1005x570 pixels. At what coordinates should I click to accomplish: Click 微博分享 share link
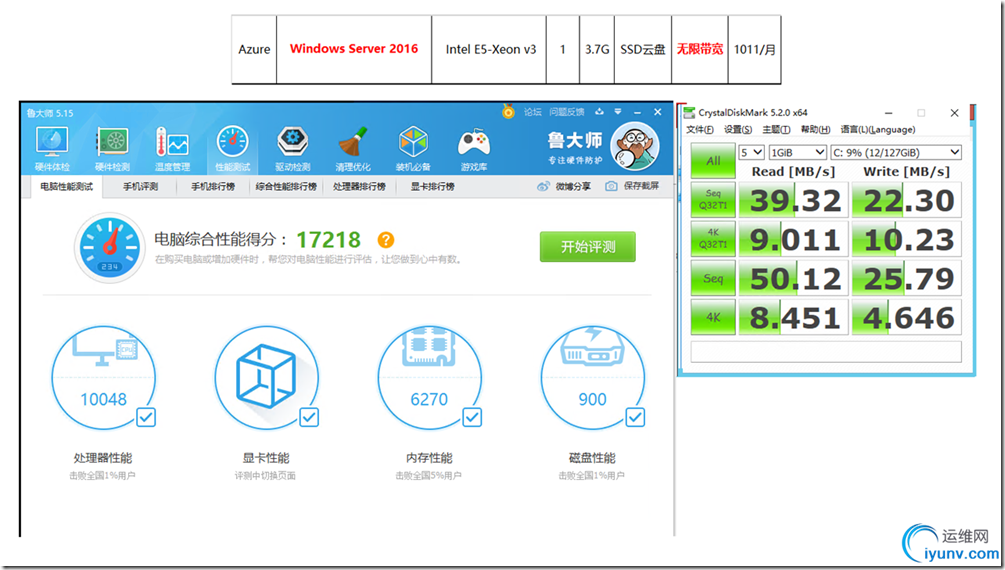click(x=563, y=187)
